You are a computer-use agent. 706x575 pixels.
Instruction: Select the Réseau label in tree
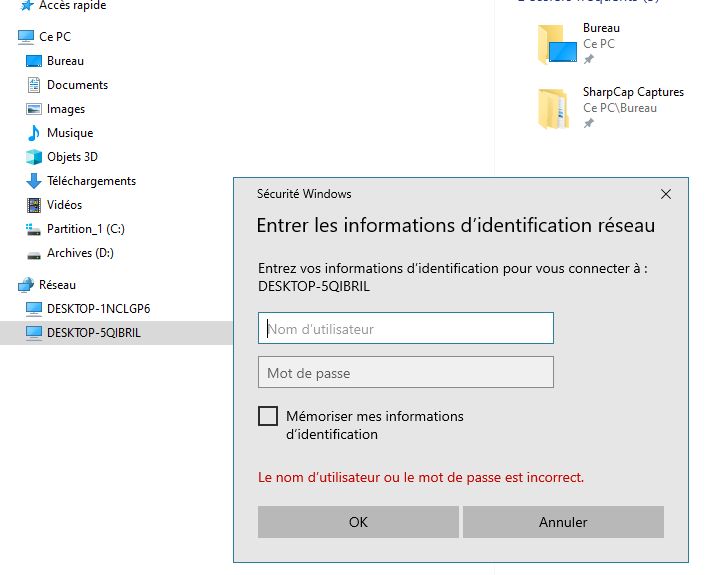click(57, 285)
